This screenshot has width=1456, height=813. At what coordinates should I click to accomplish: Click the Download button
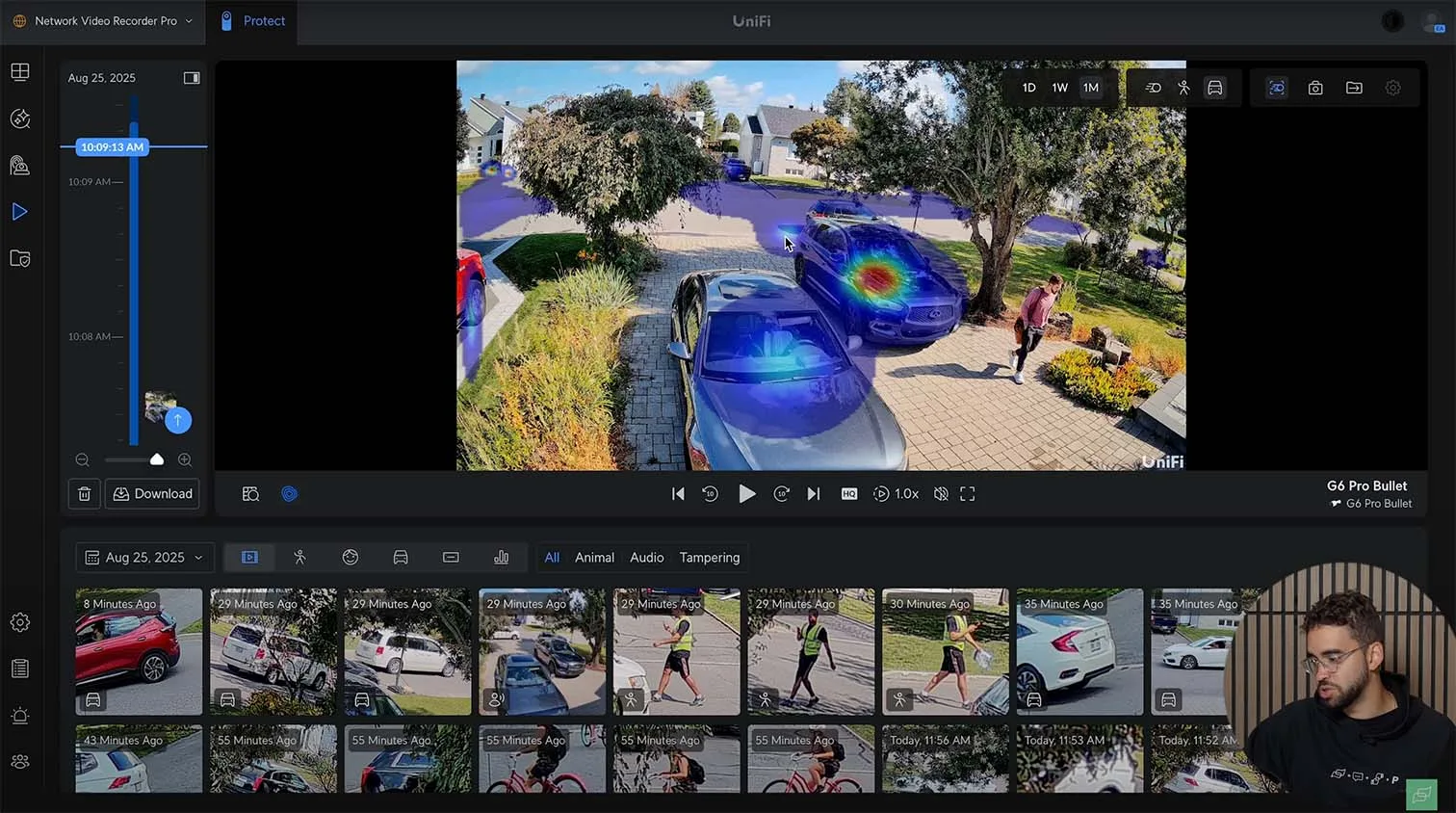tap(152, 494)
